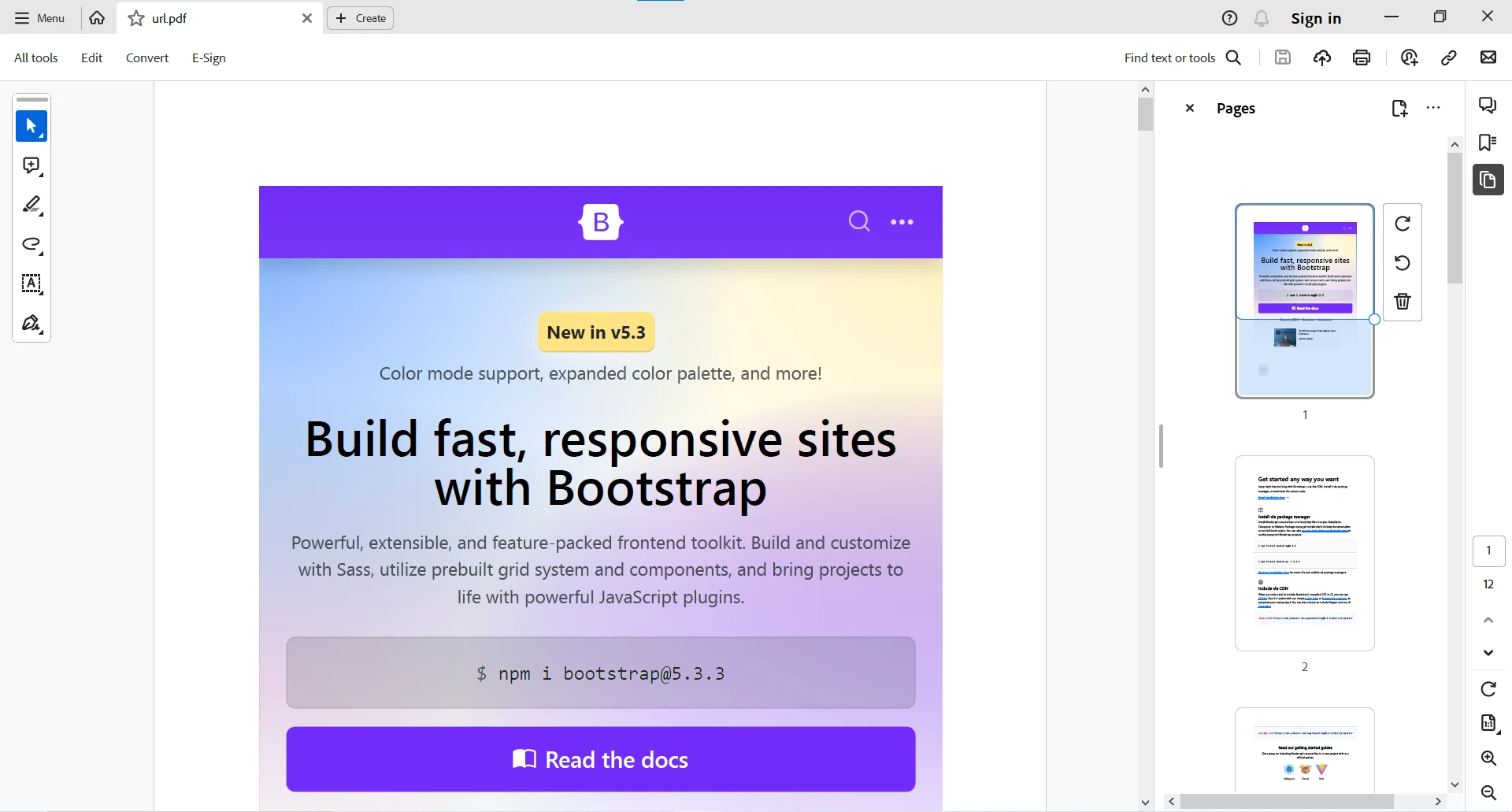
Task: Choose the Draw freehand lasso tool
Action: coord(31,244)
